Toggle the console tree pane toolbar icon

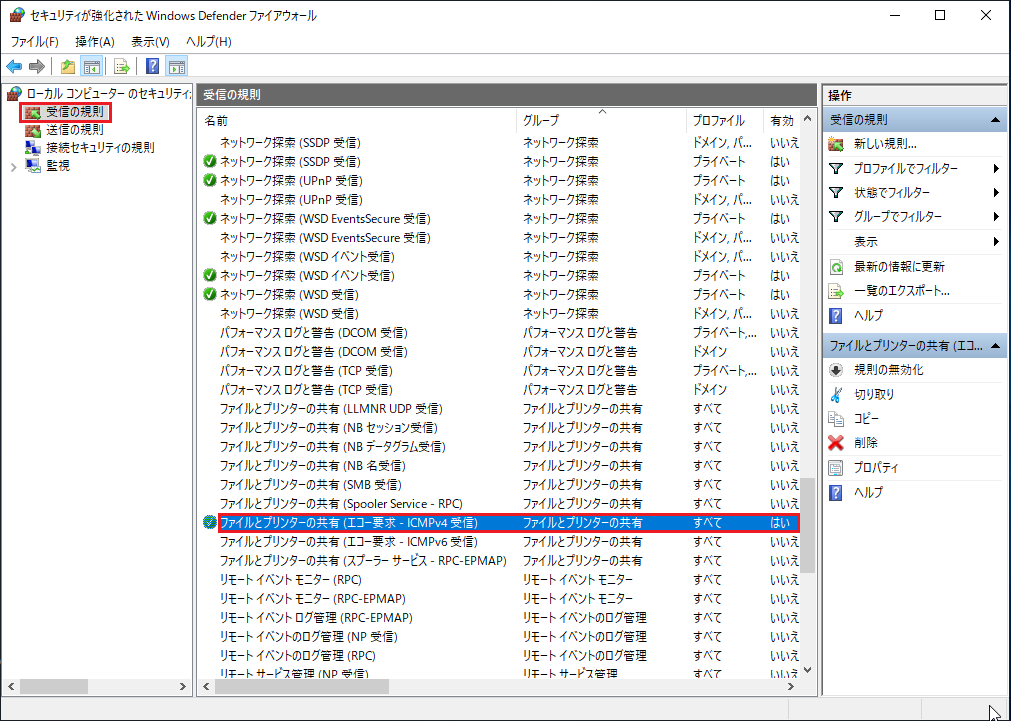92,66
